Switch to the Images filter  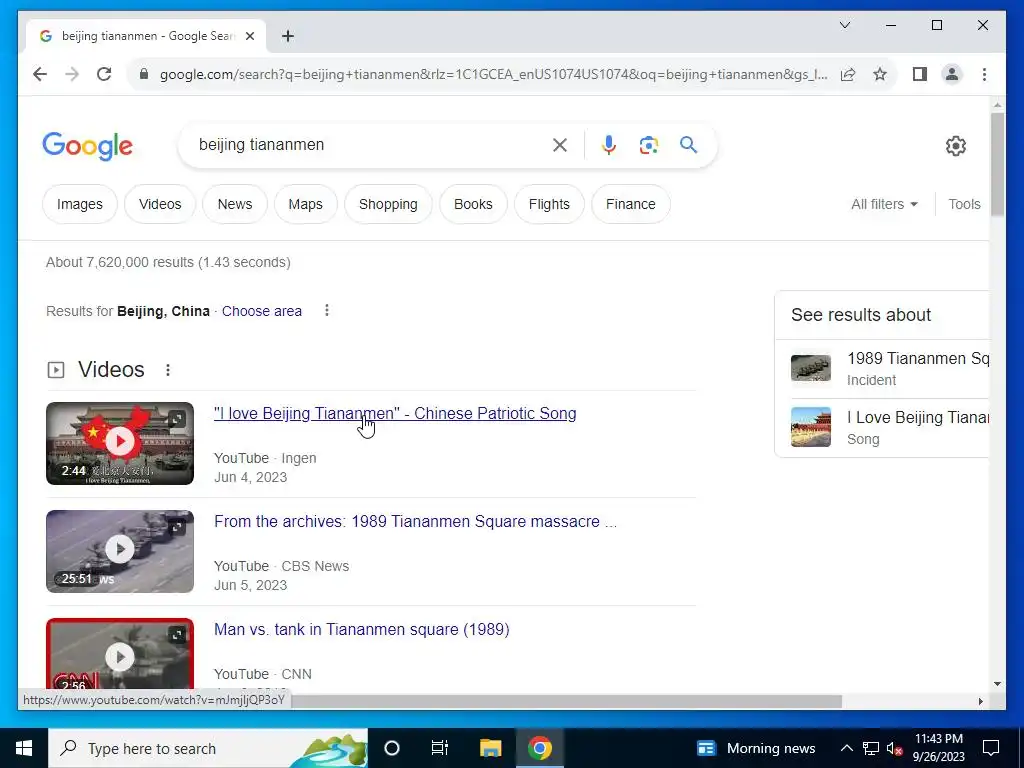(80, 204)
